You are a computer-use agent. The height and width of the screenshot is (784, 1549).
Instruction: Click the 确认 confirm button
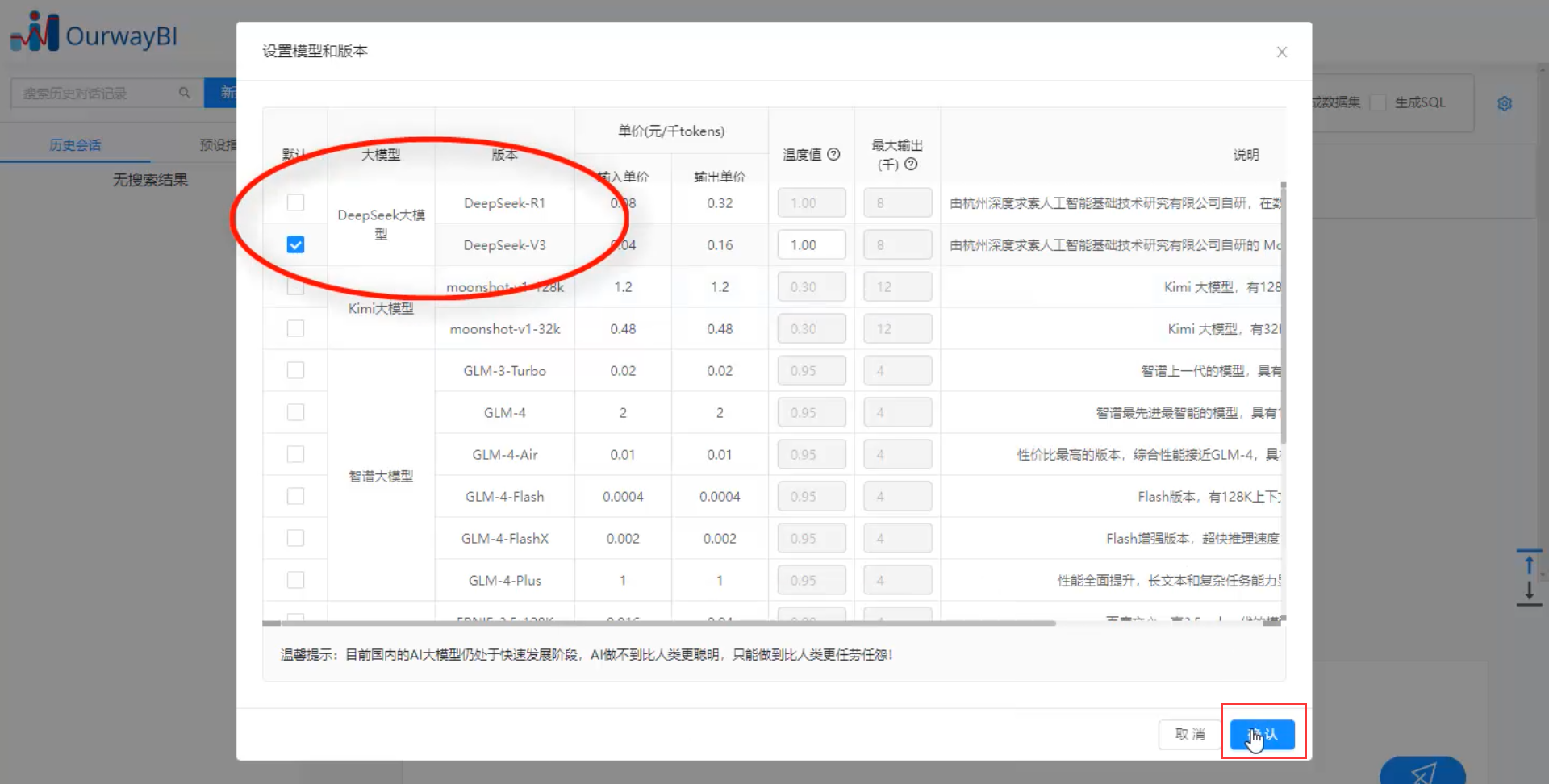(x=1263, y=734)
